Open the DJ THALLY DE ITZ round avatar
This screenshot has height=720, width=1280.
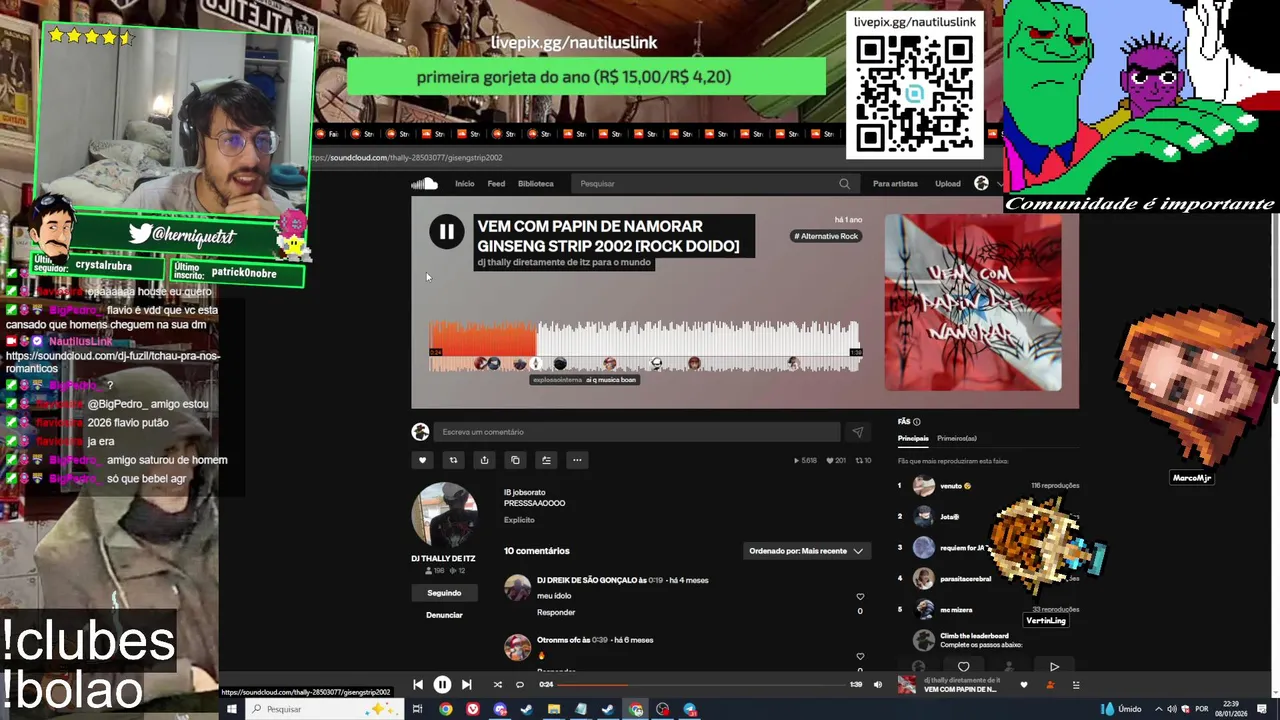pos(444,515)
